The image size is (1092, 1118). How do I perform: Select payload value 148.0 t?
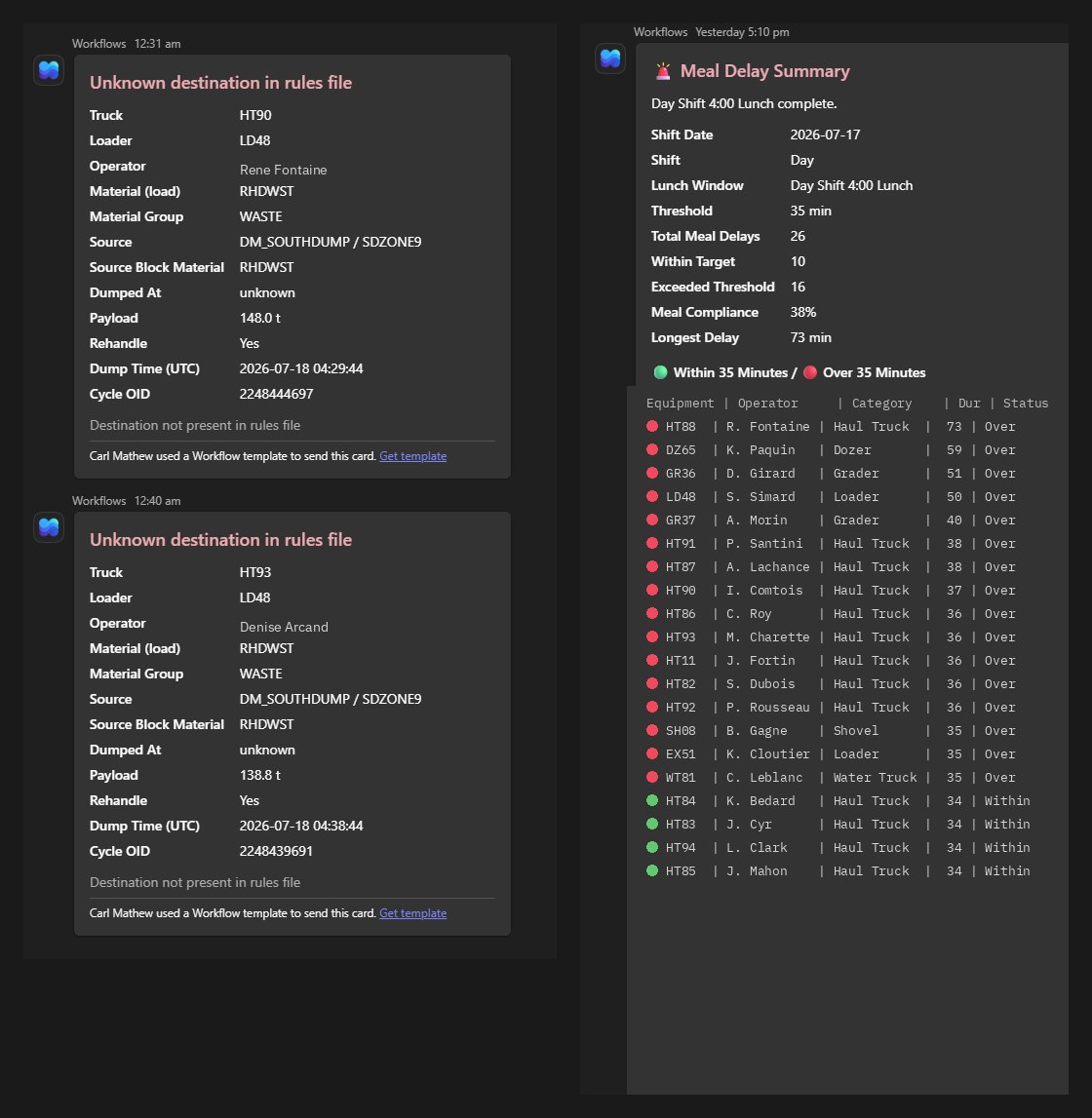click(x=259, y=318)
